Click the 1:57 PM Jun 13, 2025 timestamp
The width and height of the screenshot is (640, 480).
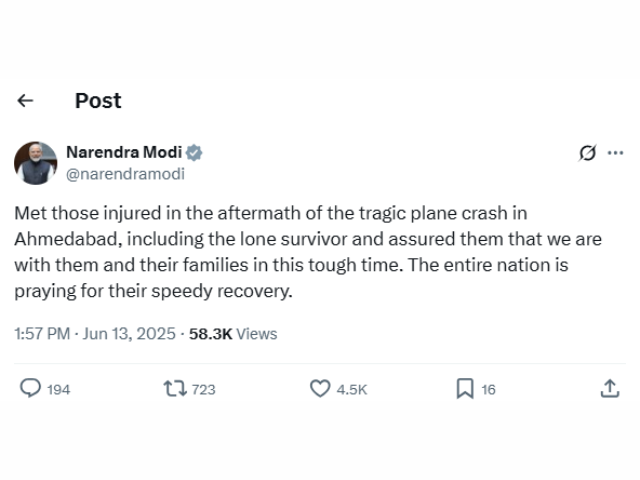[x=95, y=334]
